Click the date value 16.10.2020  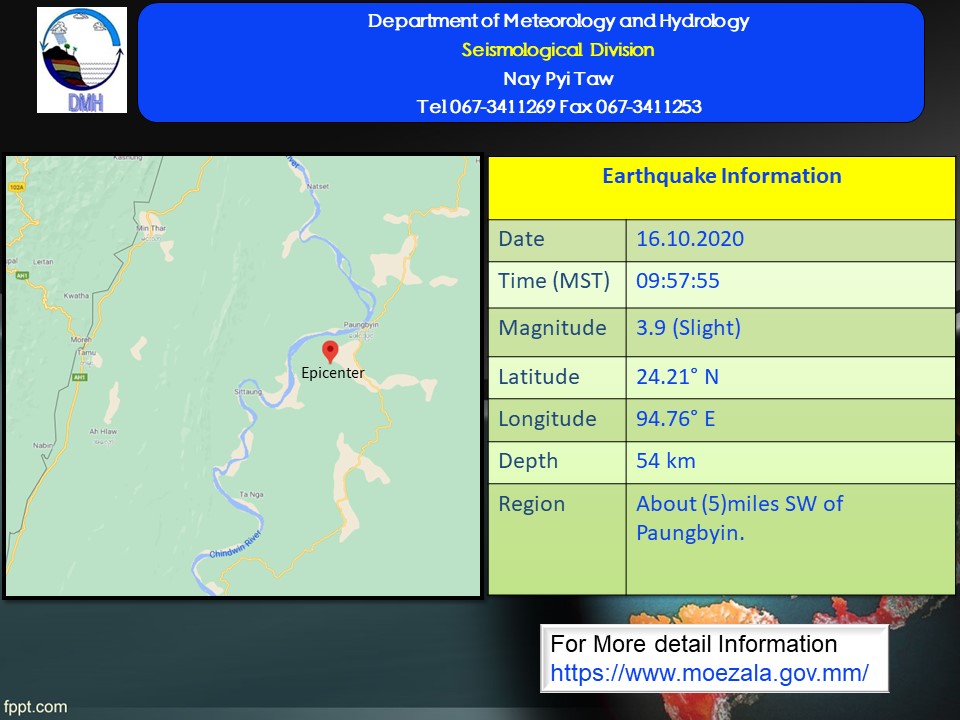click(690, 239)
